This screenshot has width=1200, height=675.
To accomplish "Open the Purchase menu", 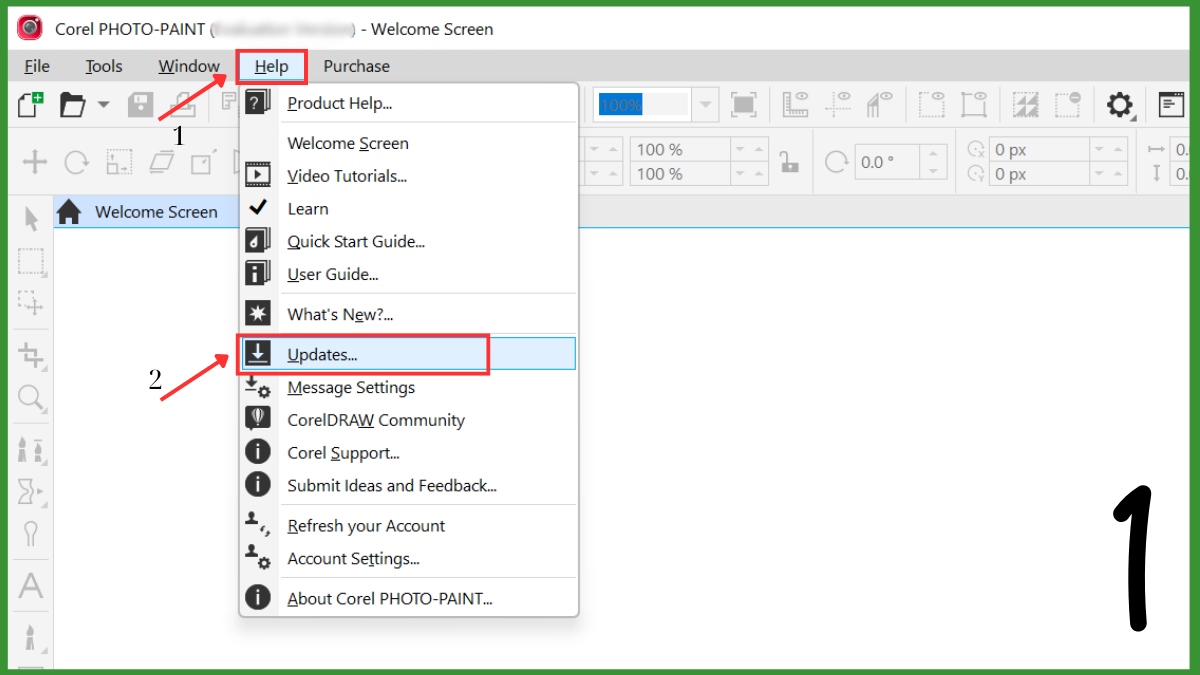I will [356, 66].
